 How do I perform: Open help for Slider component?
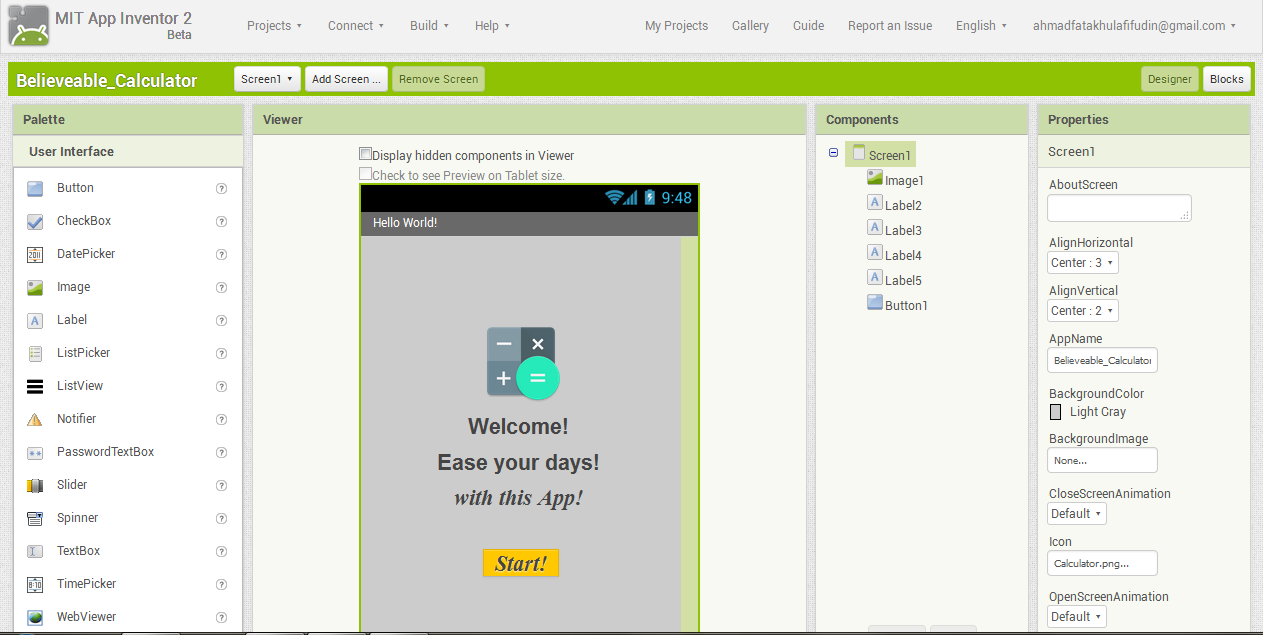pyautogui.click(x=222, y=485)
